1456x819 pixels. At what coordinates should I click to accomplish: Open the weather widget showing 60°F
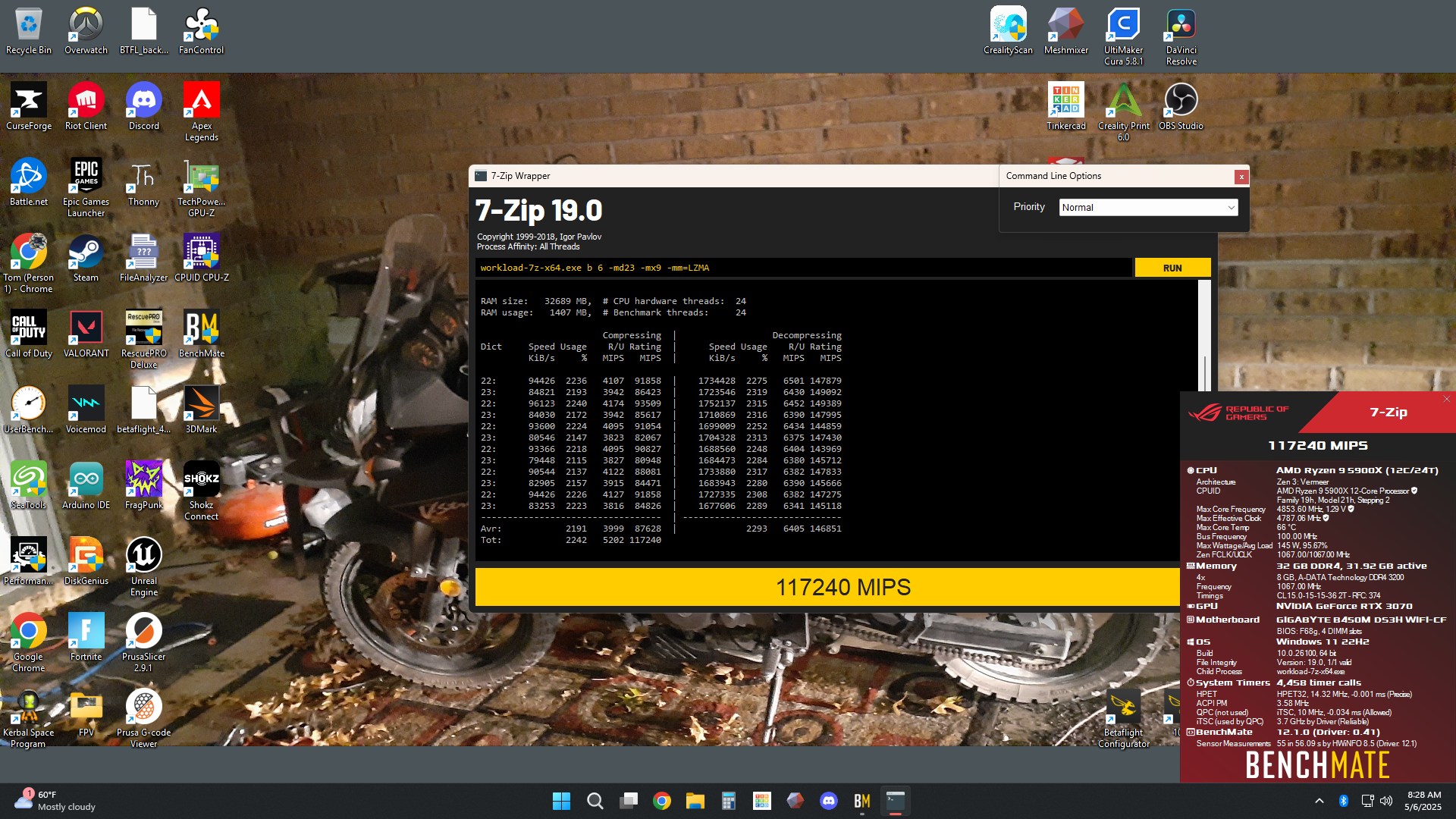(55, 801)
